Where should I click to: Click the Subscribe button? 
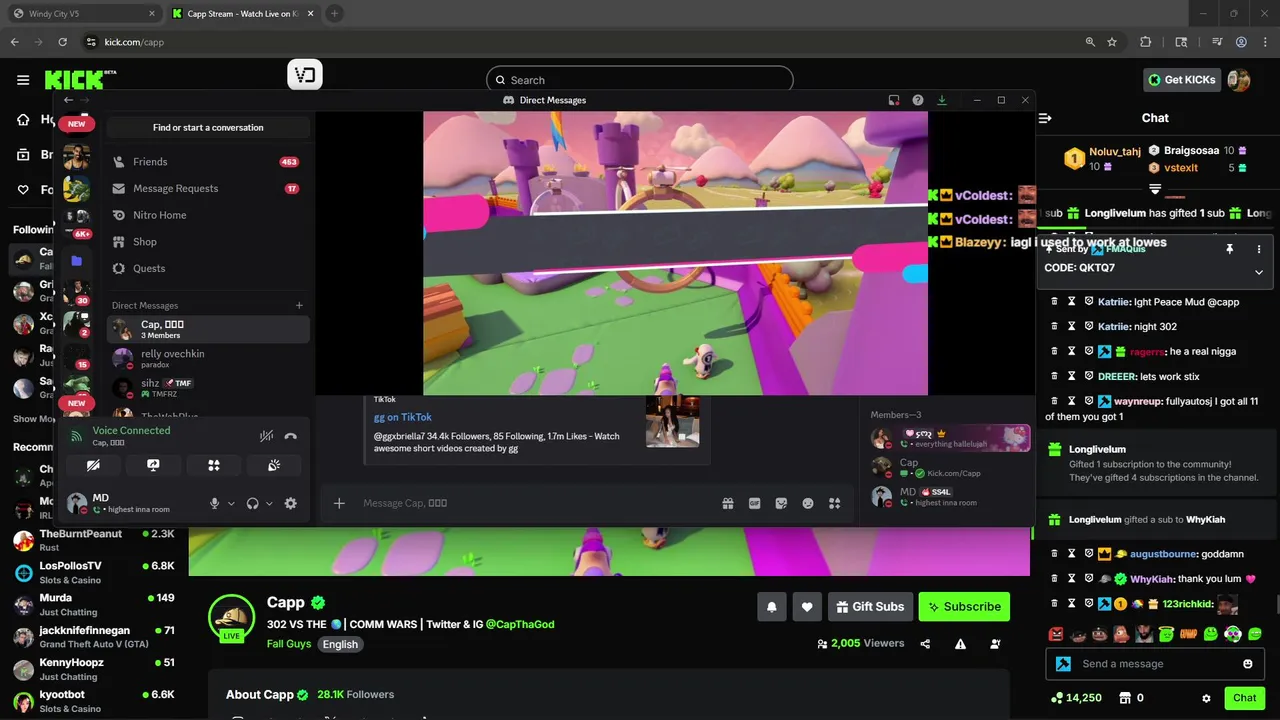964,606
